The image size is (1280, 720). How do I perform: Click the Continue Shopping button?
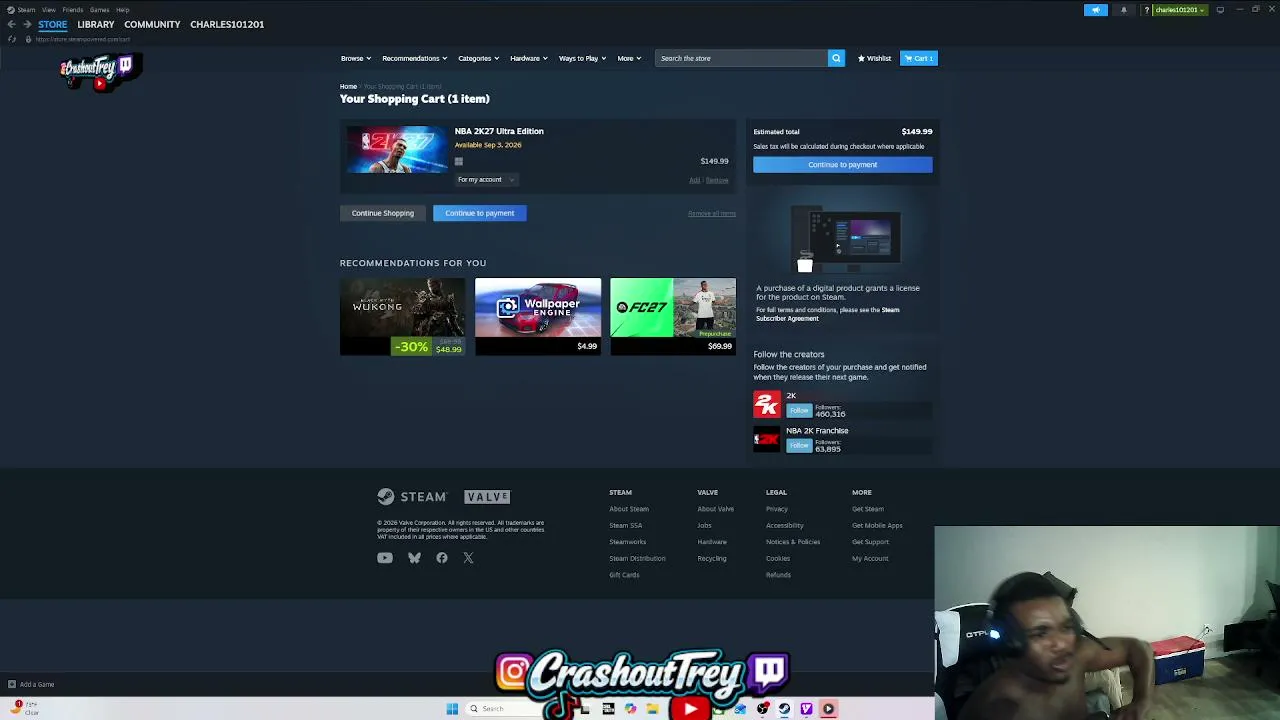[382, 213]
